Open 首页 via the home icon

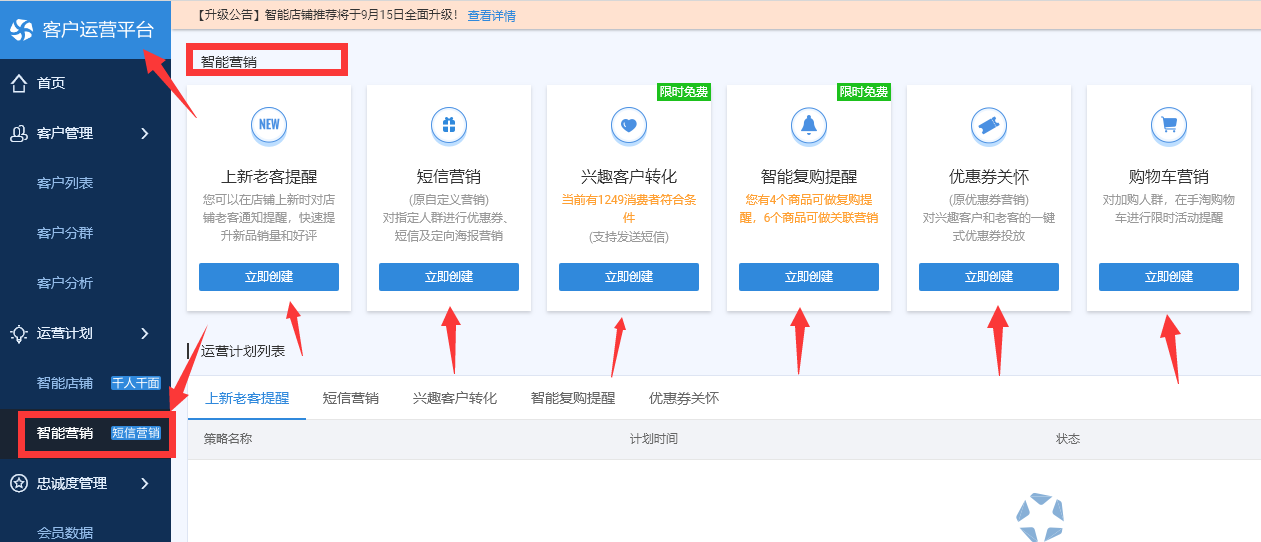tap(19, 83)
